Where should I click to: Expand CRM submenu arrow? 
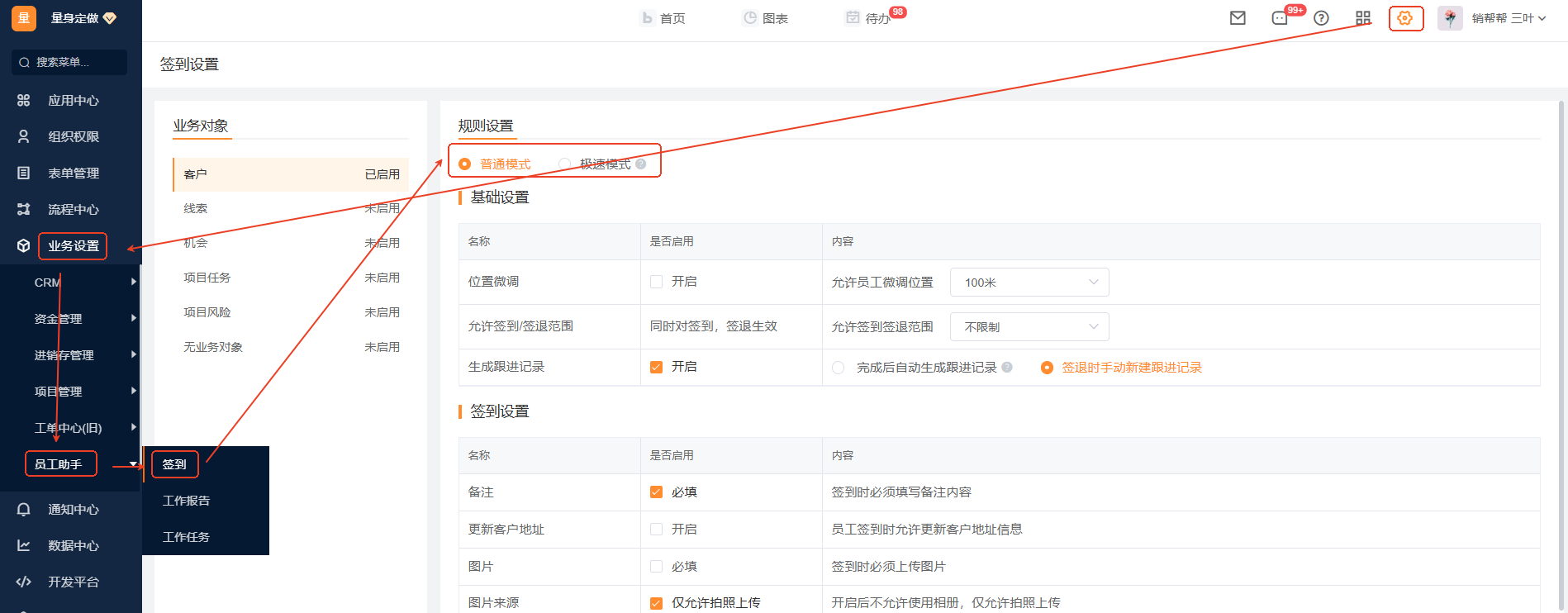(x=133, y=282)
